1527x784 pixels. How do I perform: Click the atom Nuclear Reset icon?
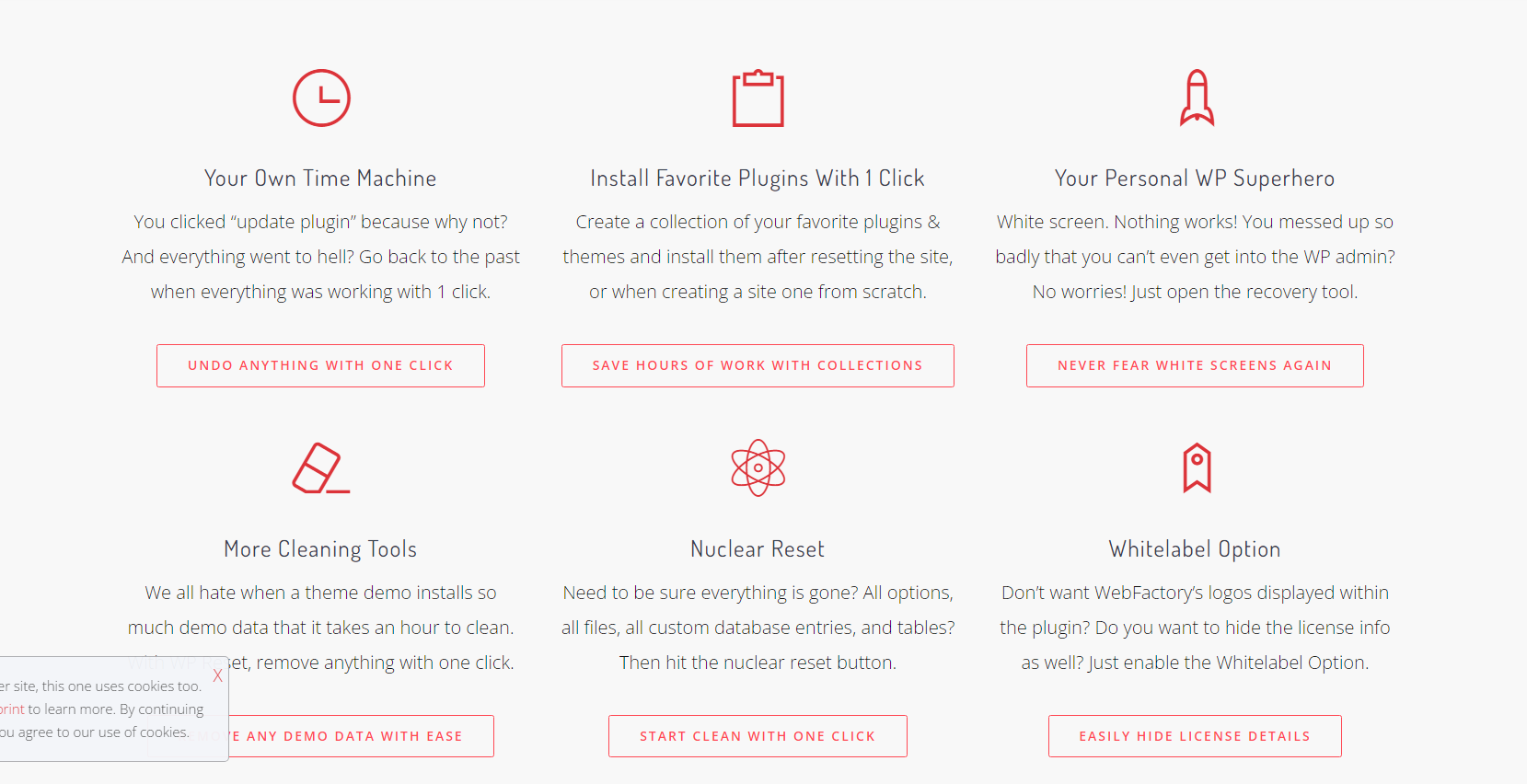click(758, 467)
